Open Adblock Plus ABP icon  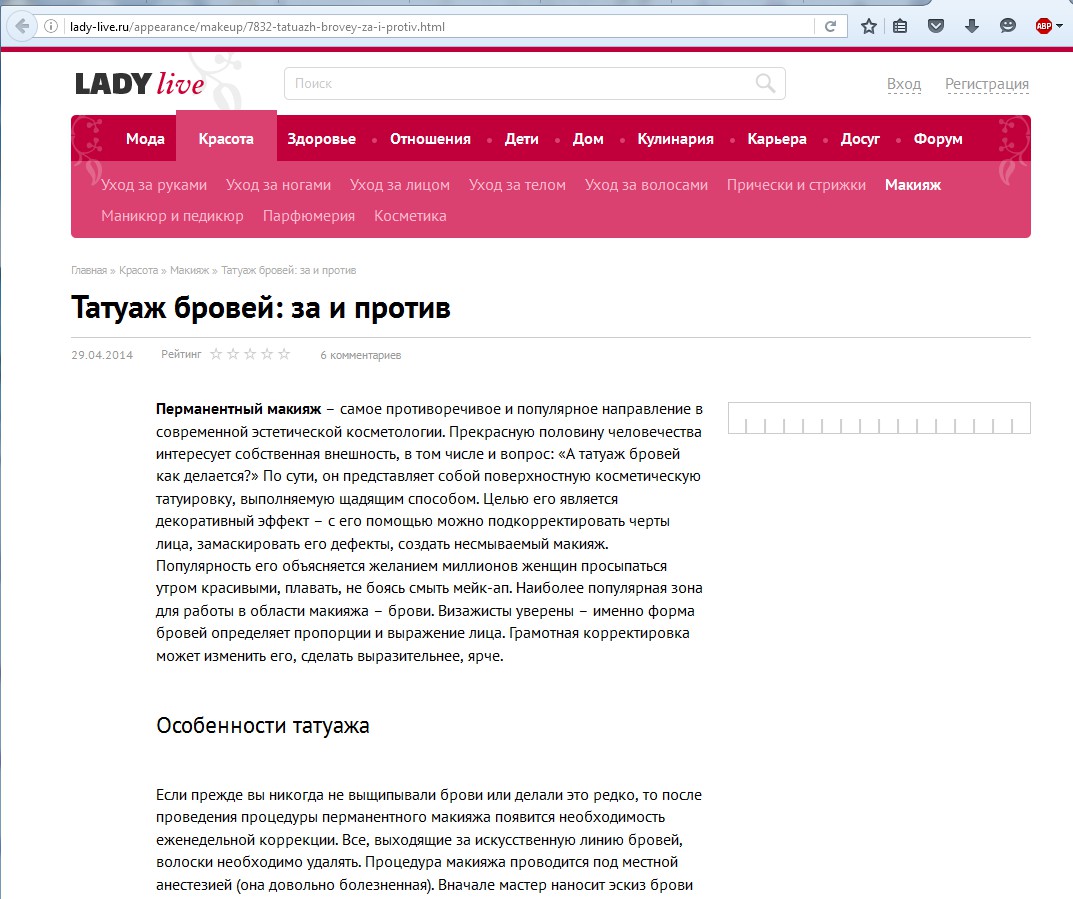(x=1044, y=27)
